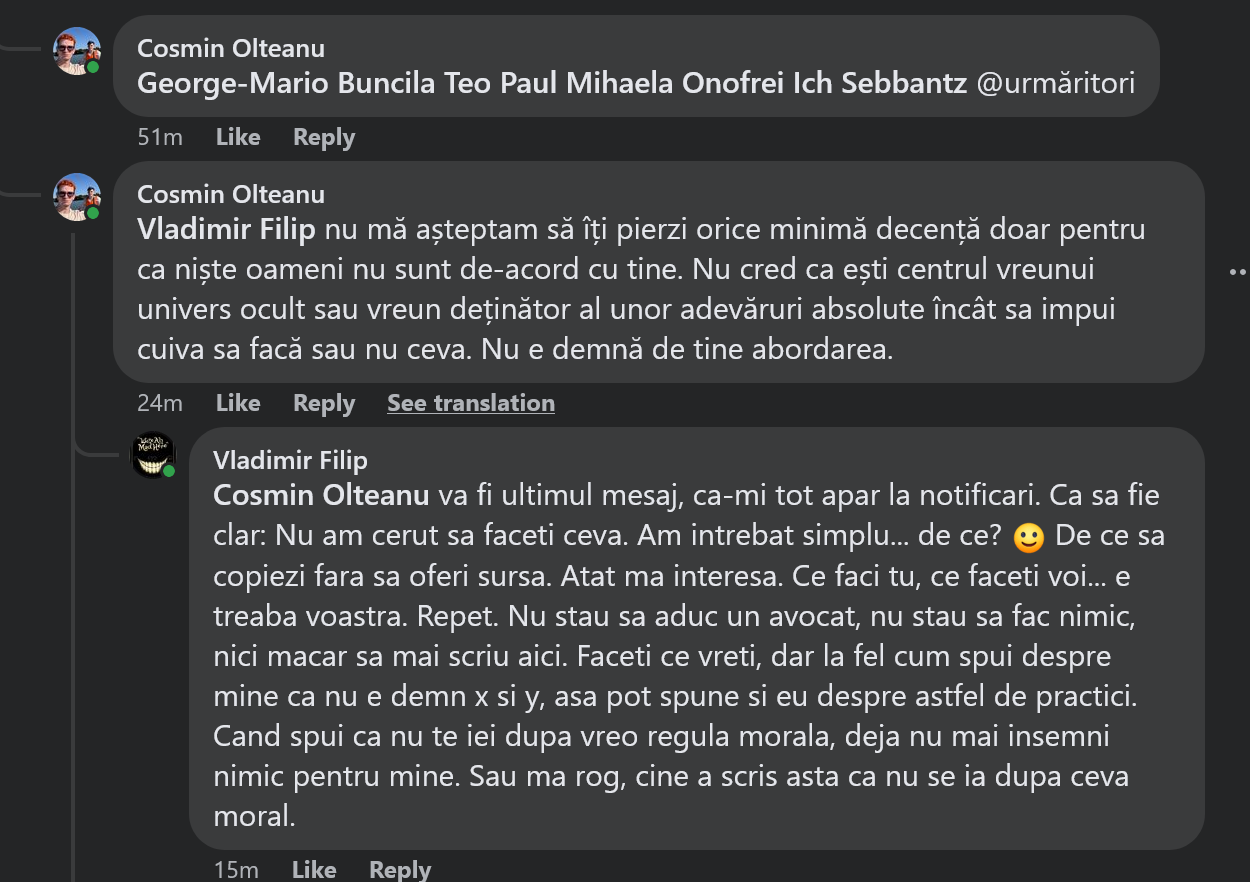
Task: Open George-Mario Buncila's tagged profile
Action: pos(286,83)
